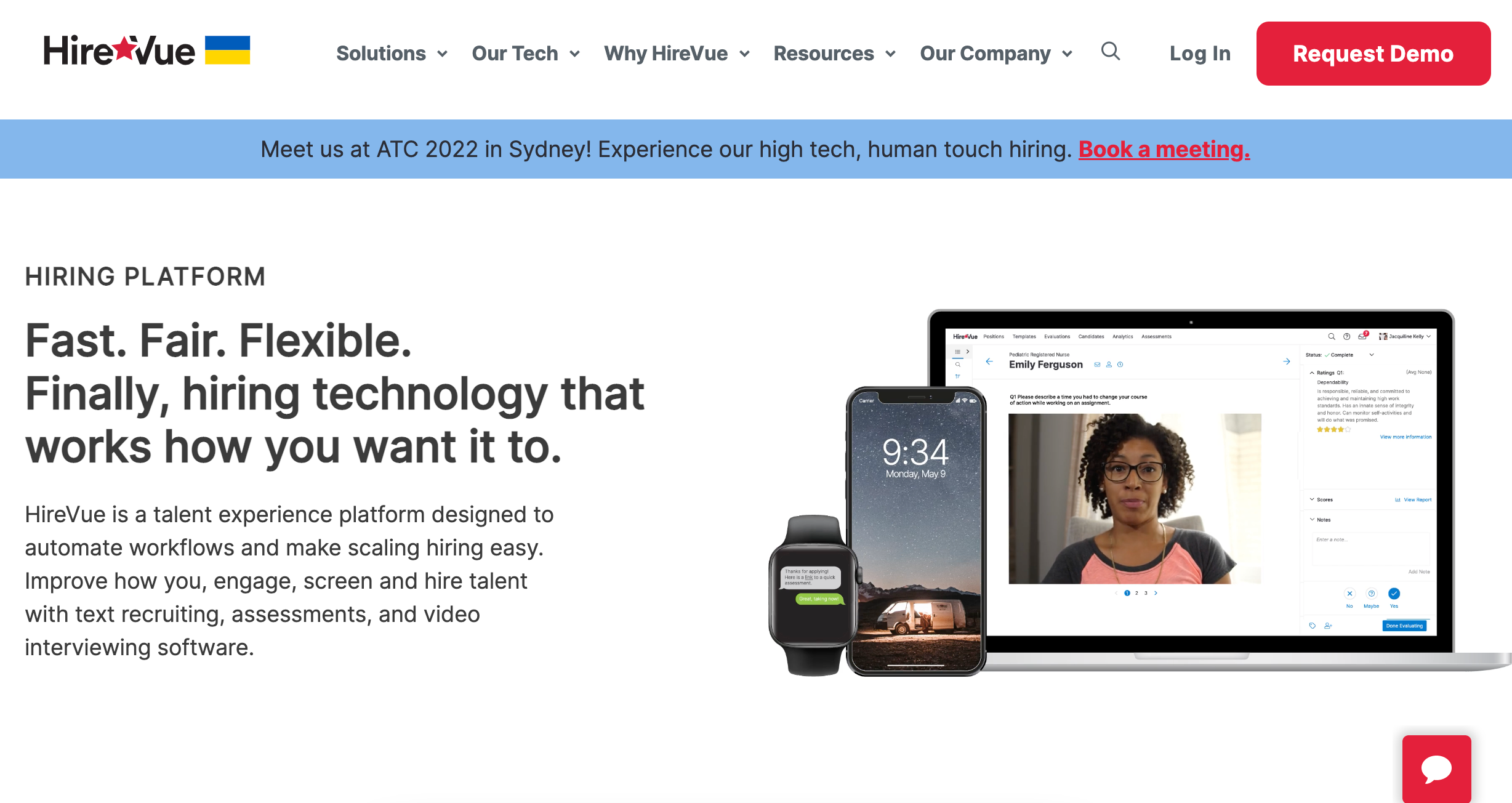
Task: Choose the Maybe question mark option
Action: [x=1372, y=594]
